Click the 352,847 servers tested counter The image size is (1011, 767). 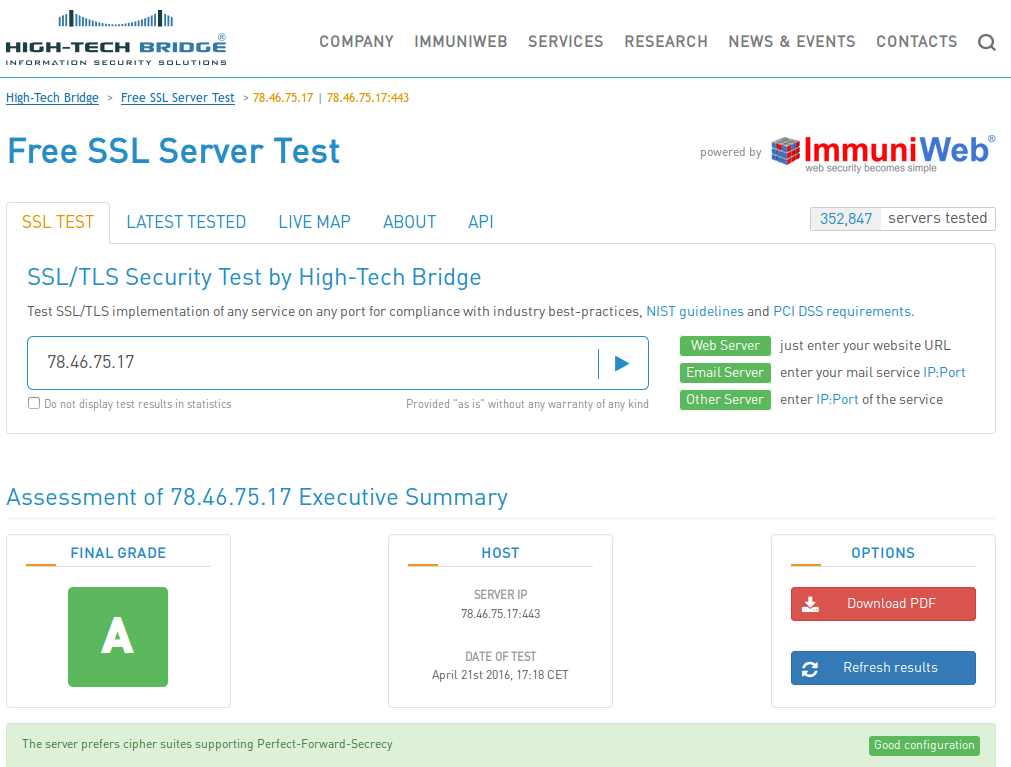[x=903, y=218]
